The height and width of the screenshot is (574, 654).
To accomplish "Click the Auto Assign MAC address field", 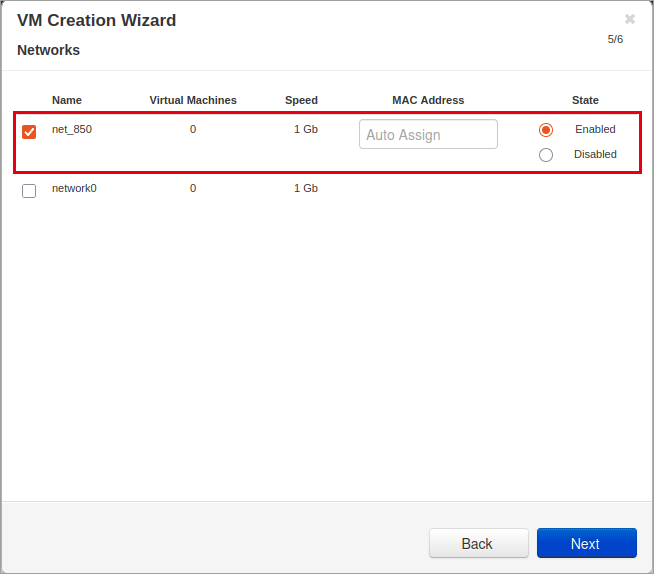I will tap(428, 134).
